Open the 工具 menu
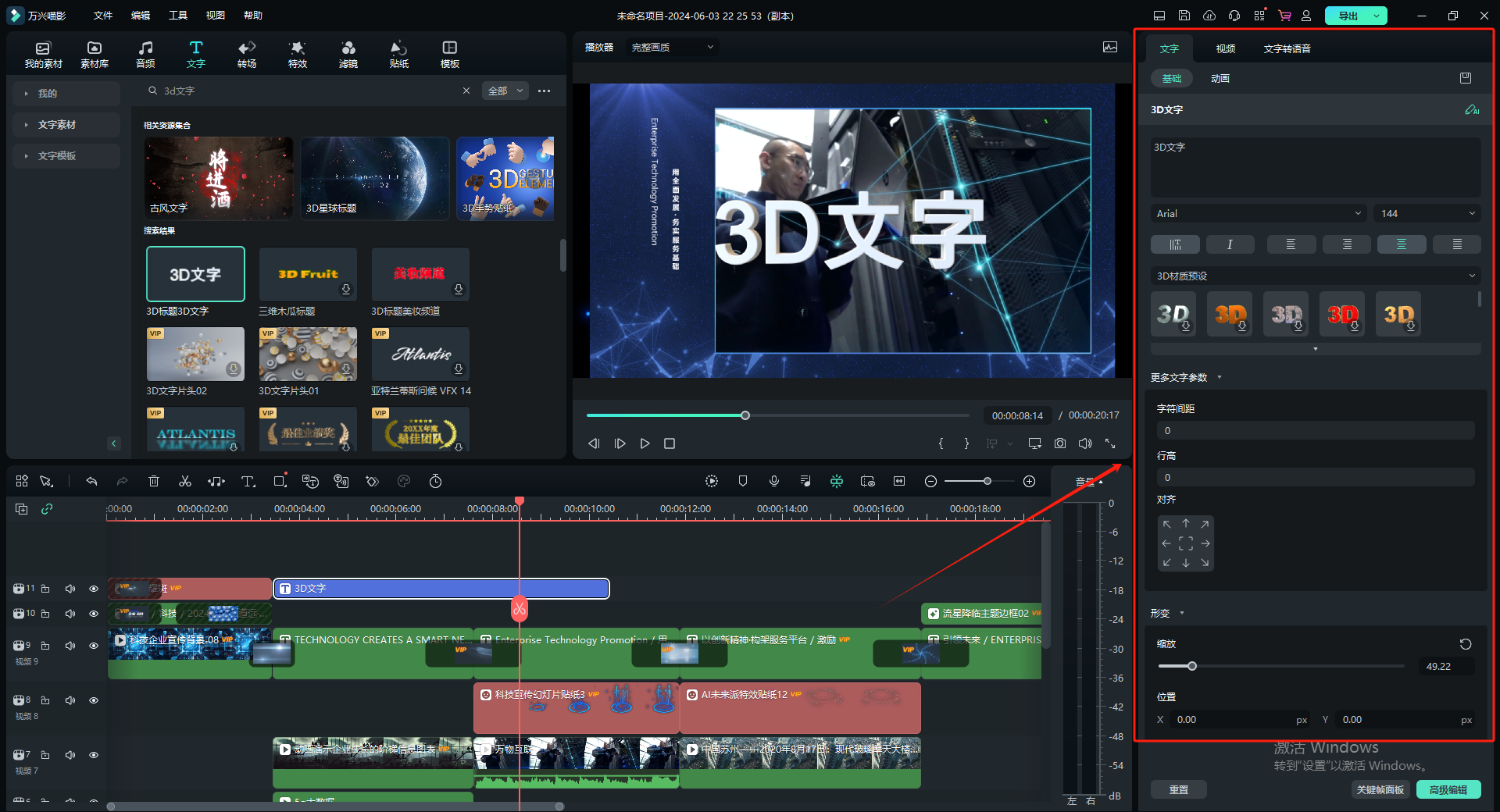Screen dimensions: 1500x812 coord(178,16)
